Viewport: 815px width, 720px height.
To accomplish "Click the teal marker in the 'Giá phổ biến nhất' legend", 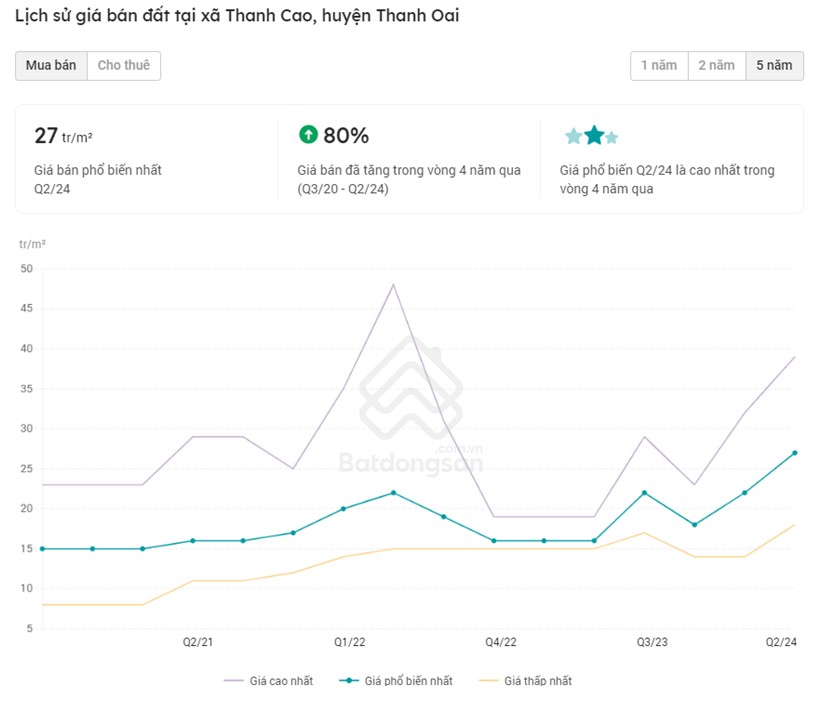I will coord(349,681).
